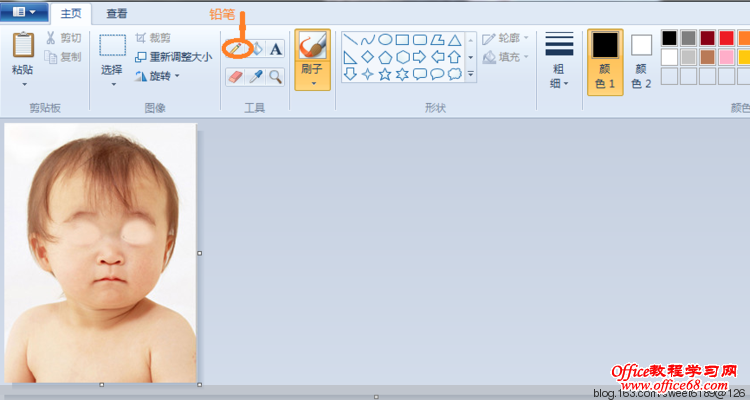The width and height of the screenshot is (750, 400).
Task: Select the Pencil tool
Action: pos(236,48)
